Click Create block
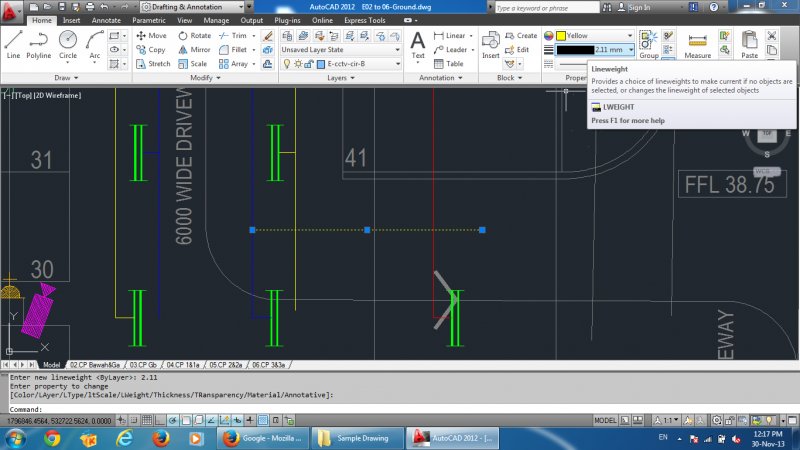Image resolution: width=800 pixels, height=450 pixels. click(x=521, y=35)
